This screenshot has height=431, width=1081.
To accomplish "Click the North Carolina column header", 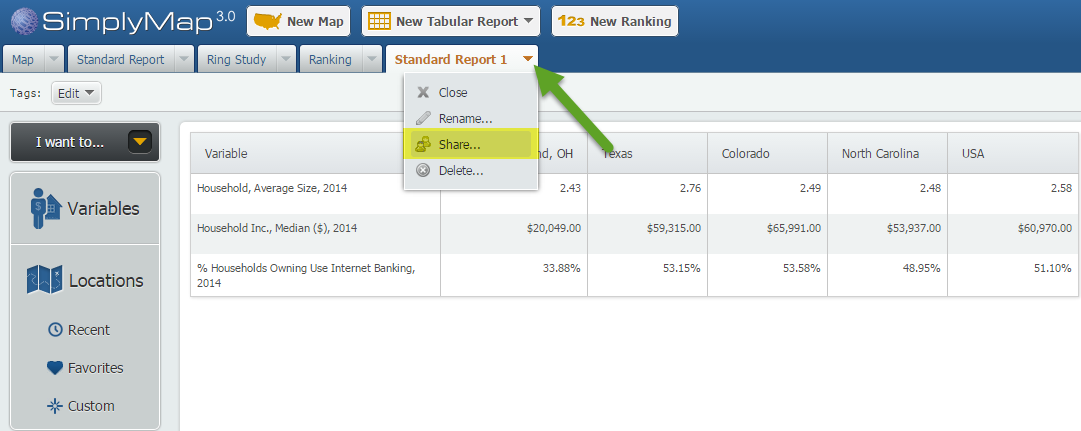I will [887, 153].
